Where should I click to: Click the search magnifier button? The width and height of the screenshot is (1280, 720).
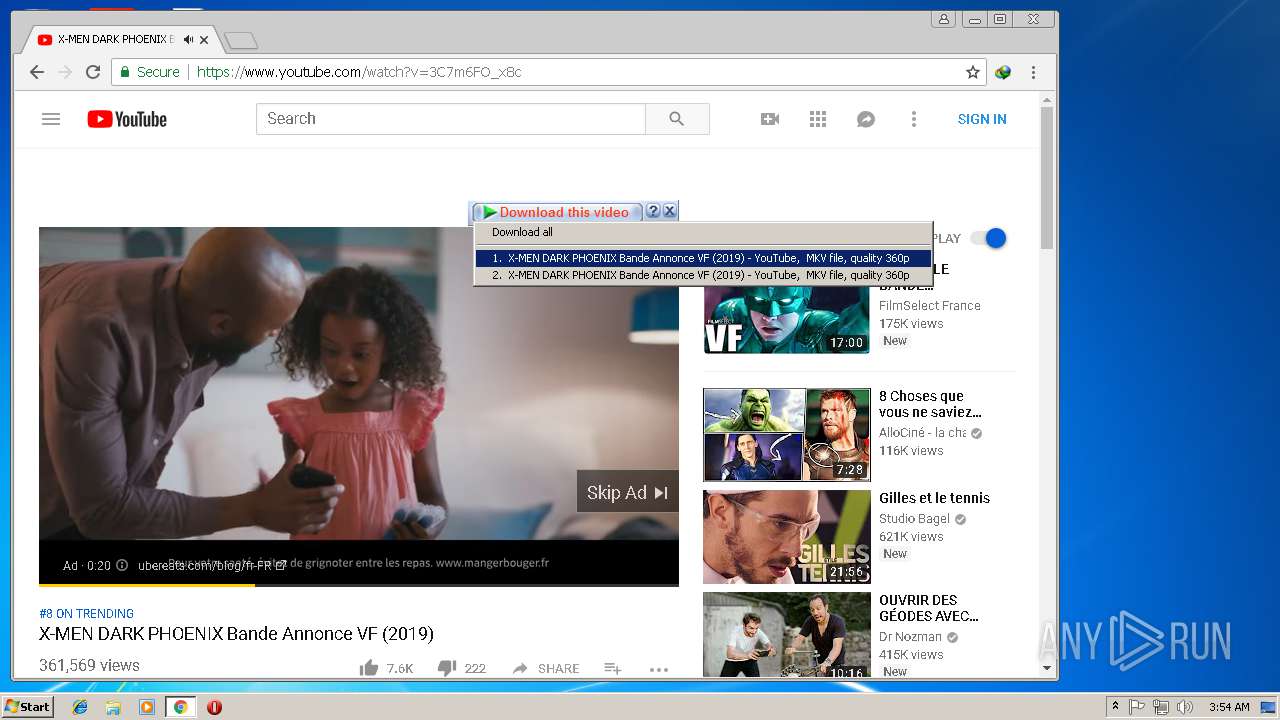pyautogui.click(x=677, y=119)
